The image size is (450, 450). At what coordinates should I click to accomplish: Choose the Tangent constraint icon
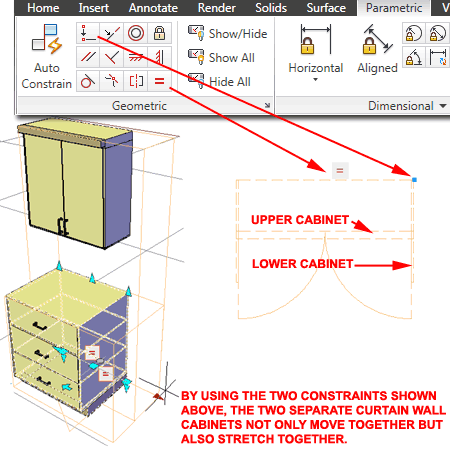pos(88,81)
